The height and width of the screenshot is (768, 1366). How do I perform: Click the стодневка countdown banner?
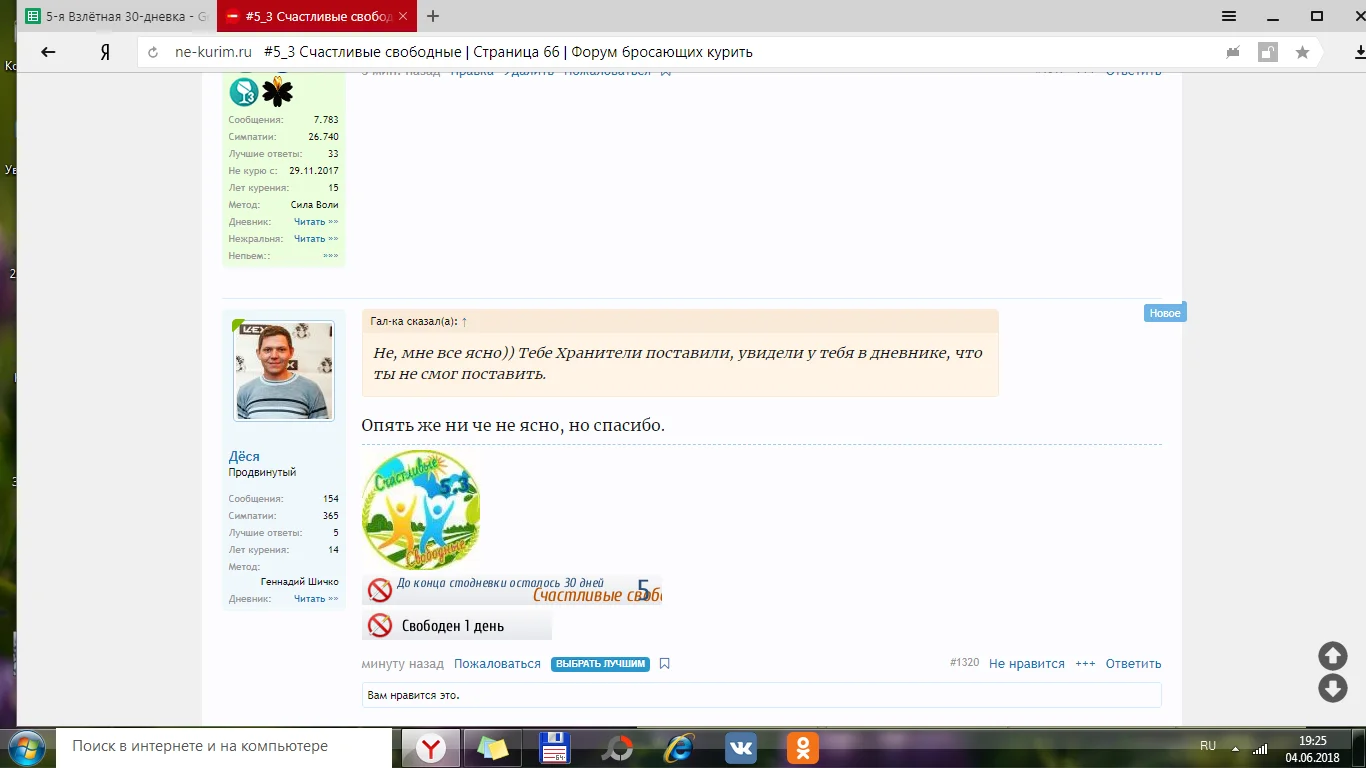[512, 590]
